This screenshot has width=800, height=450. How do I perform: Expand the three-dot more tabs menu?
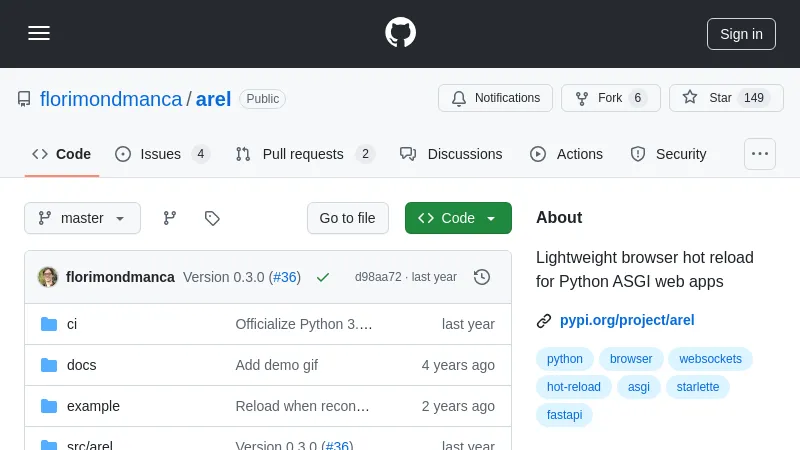(760, 154)
